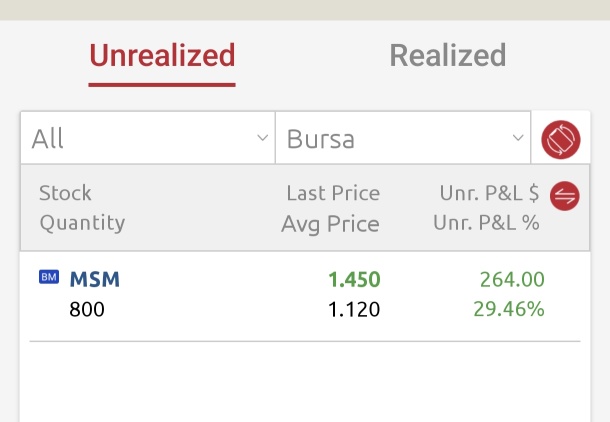610x422 pixels.
Task: Select the 264.00 unrealized profit value
Action: point(512,279)
